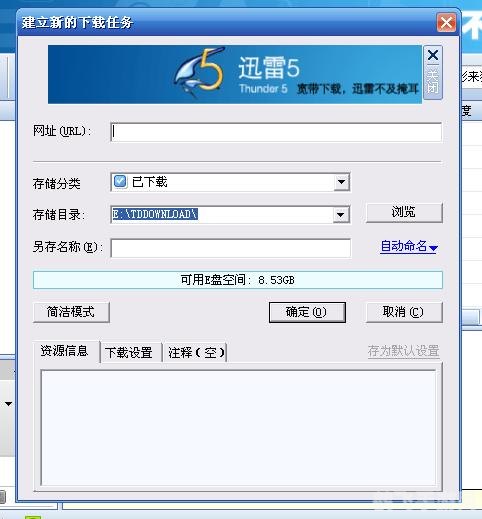Switch to 简洁模式 simple mode
The image size is (482, 519).
(x=71, y=312)
